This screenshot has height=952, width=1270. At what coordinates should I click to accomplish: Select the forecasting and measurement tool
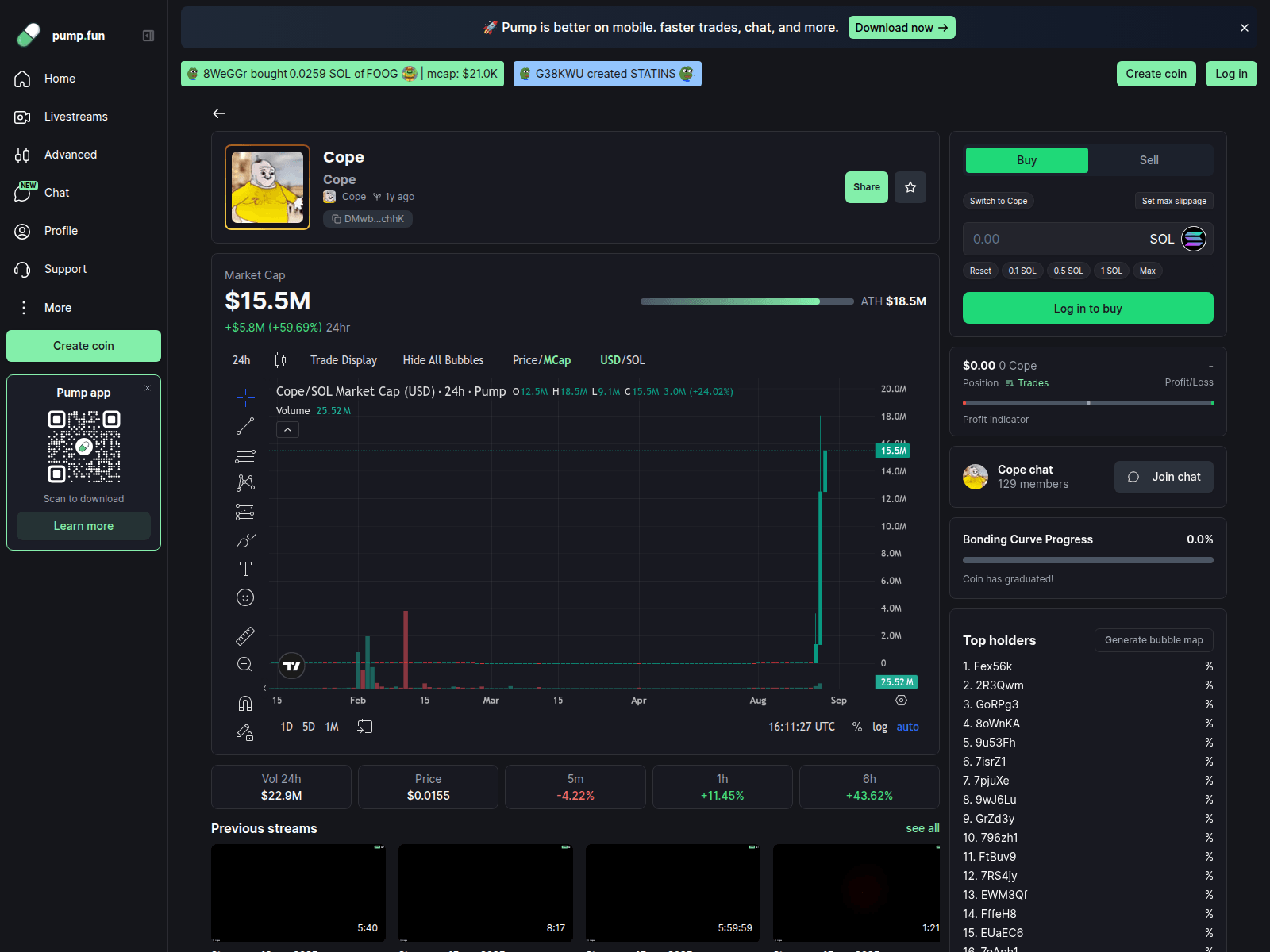coord(245,512)
